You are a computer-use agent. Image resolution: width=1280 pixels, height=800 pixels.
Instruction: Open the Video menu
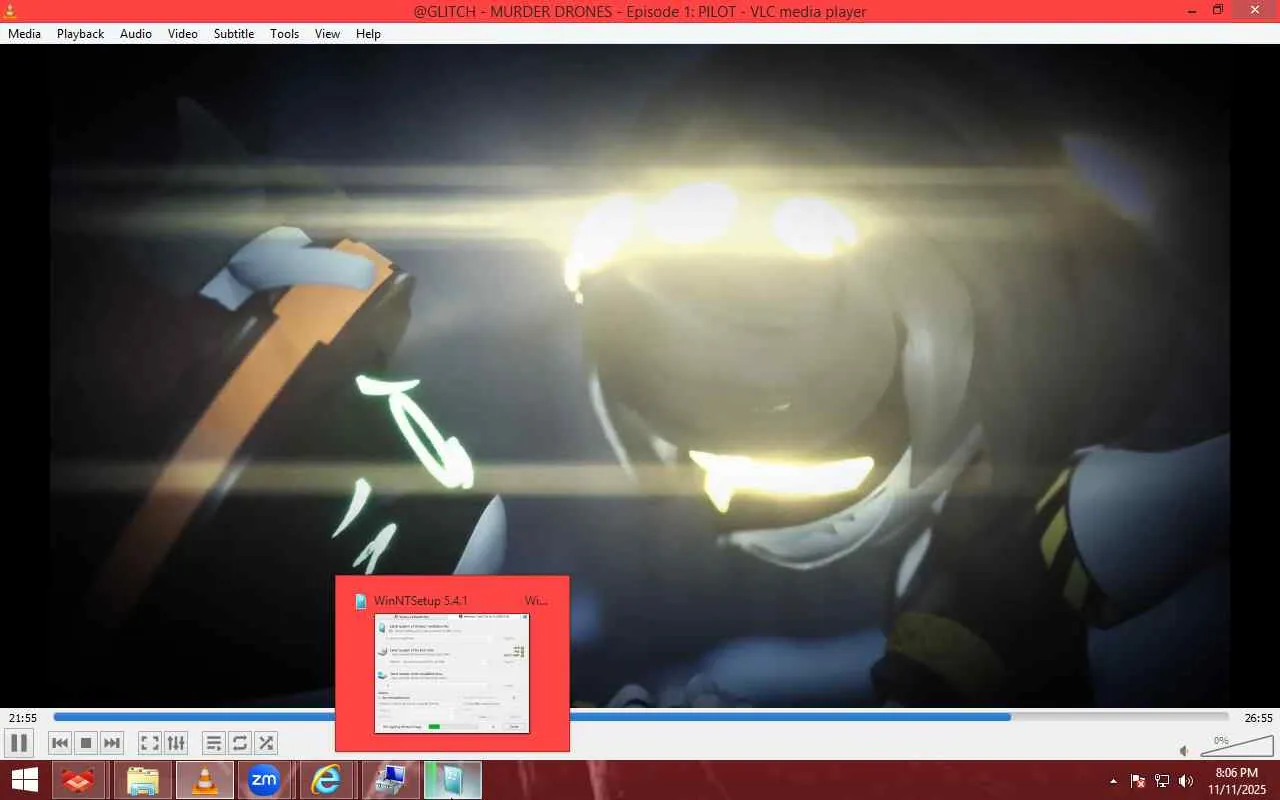click(183, 34)
